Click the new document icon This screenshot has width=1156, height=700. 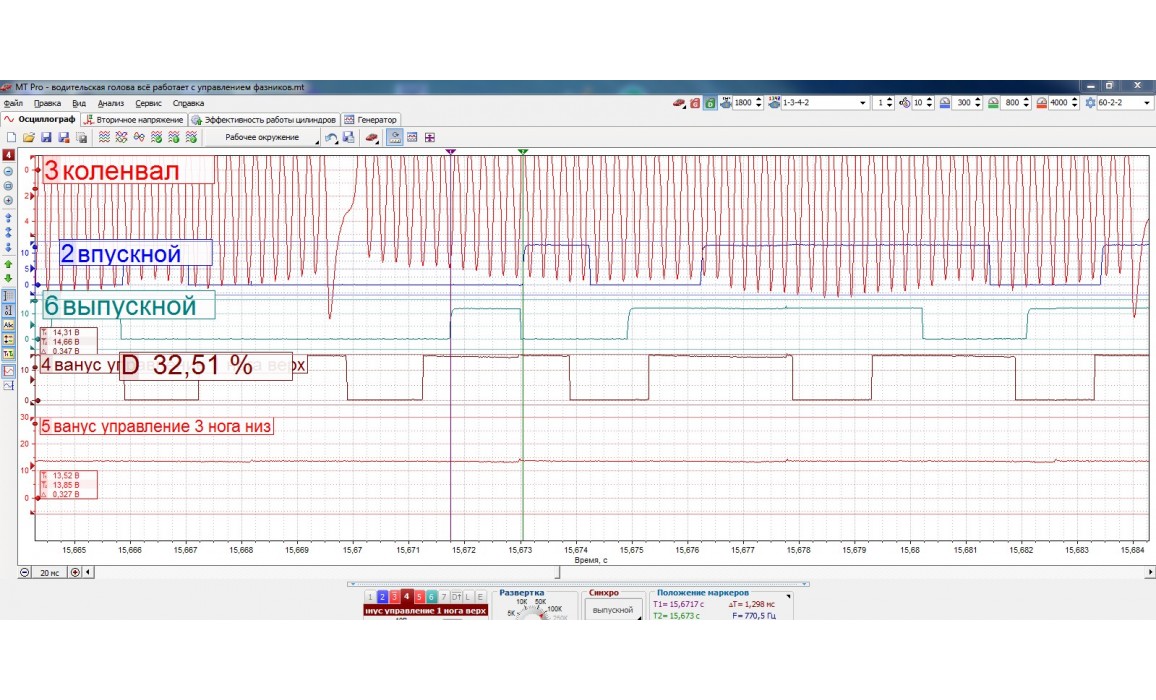coord(11,137)
